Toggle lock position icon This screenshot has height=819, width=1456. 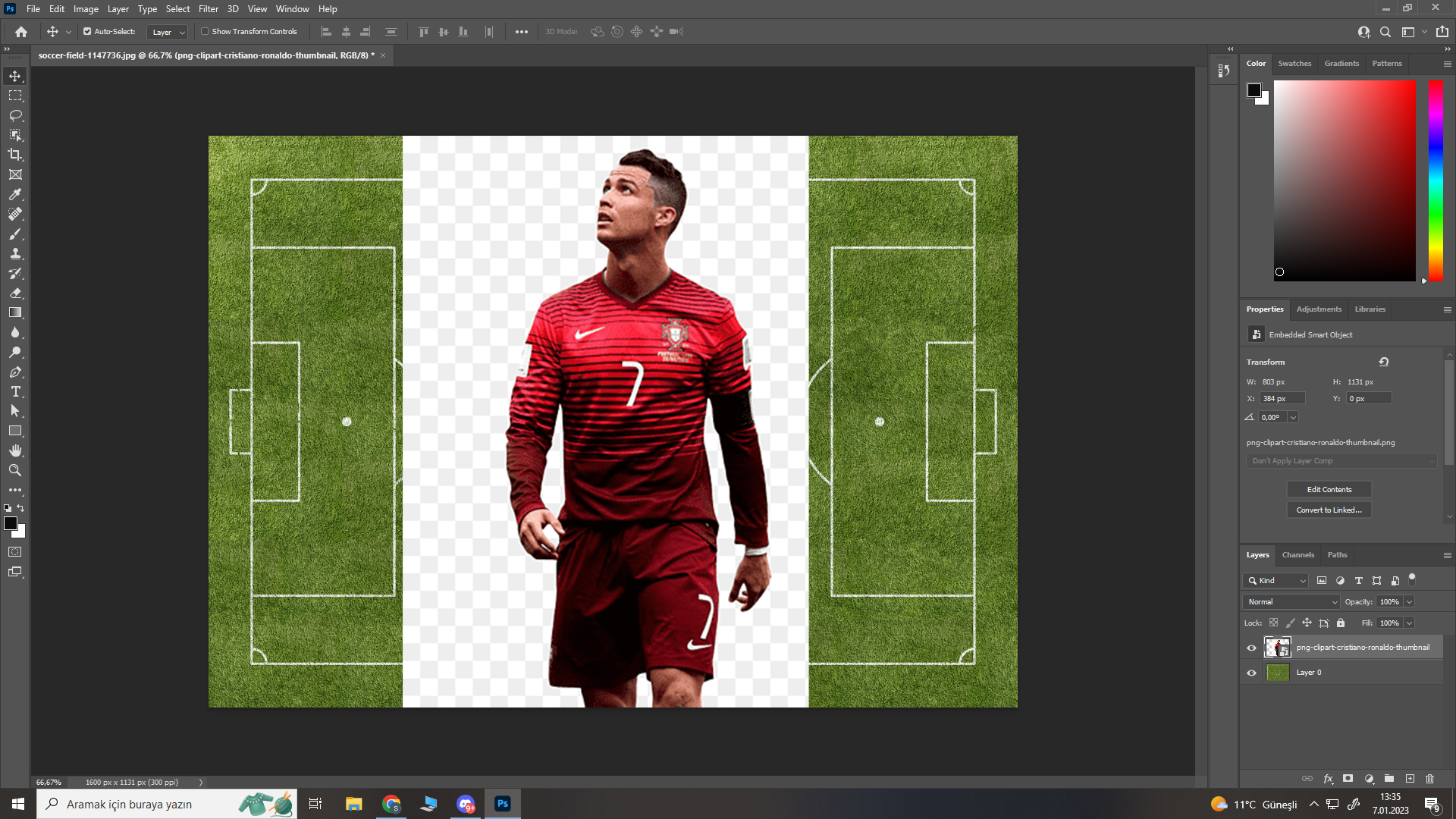(x=1307, y=623)
